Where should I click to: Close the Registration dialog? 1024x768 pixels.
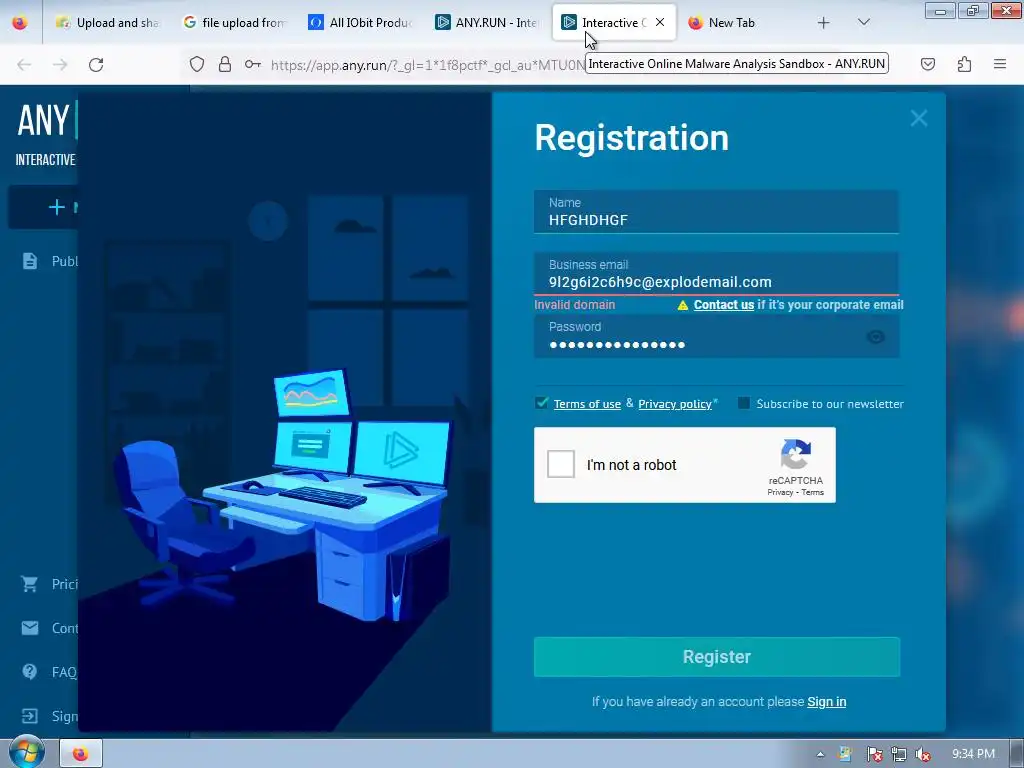[x=919, y=118]
